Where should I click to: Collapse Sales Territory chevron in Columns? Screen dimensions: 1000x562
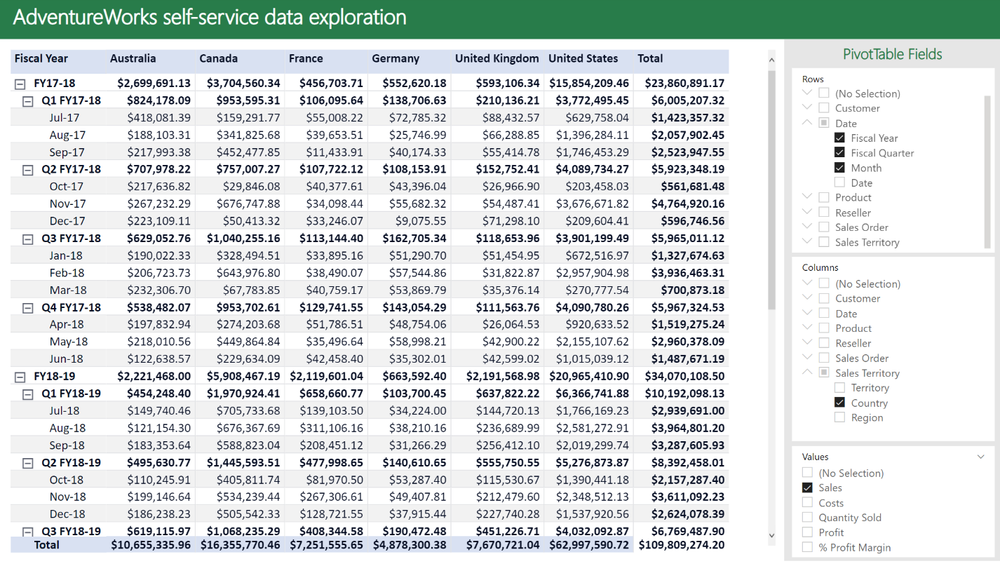(x=807, y=371)
